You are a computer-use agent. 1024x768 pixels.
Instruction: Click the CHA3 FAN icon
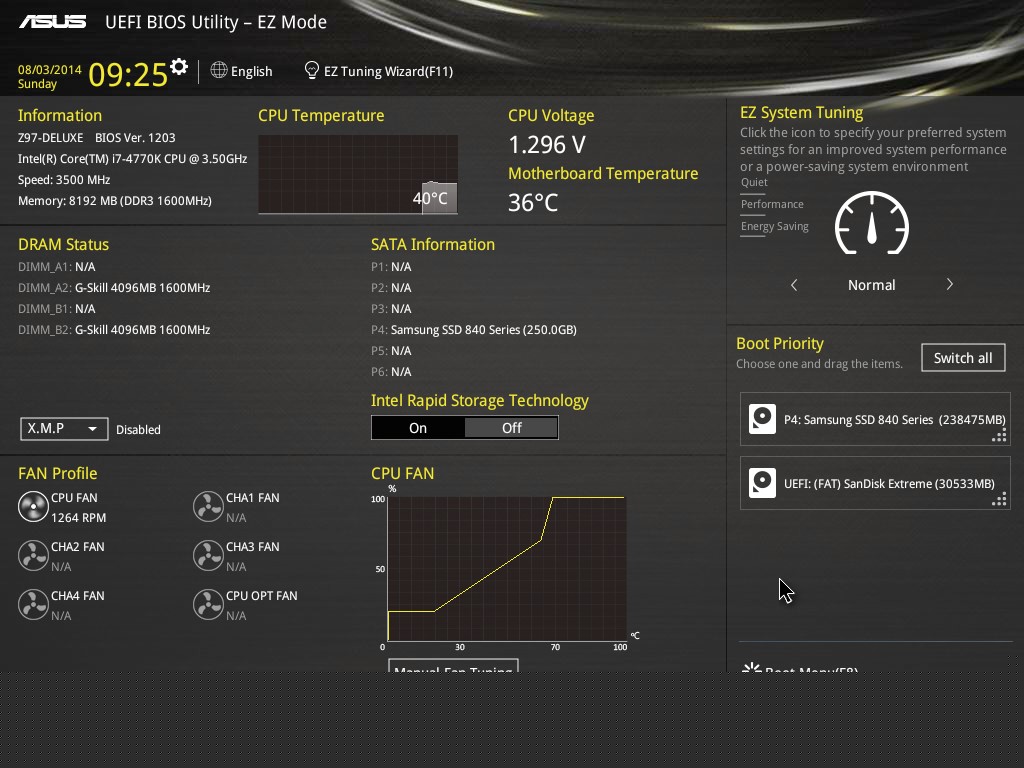tap(208, 556)
